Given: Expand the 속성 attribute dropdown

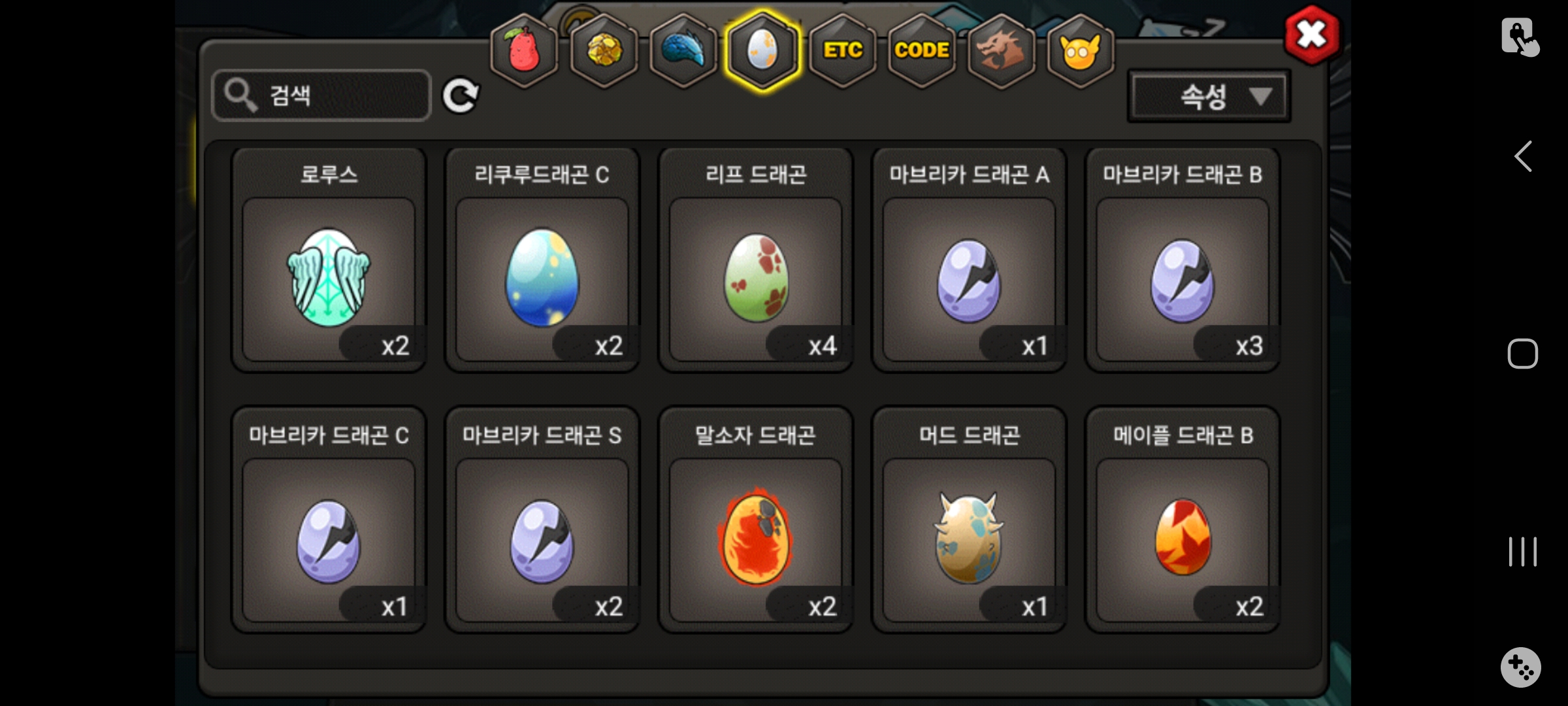Looking at the screenshot, I should (x=1209, y=97).
